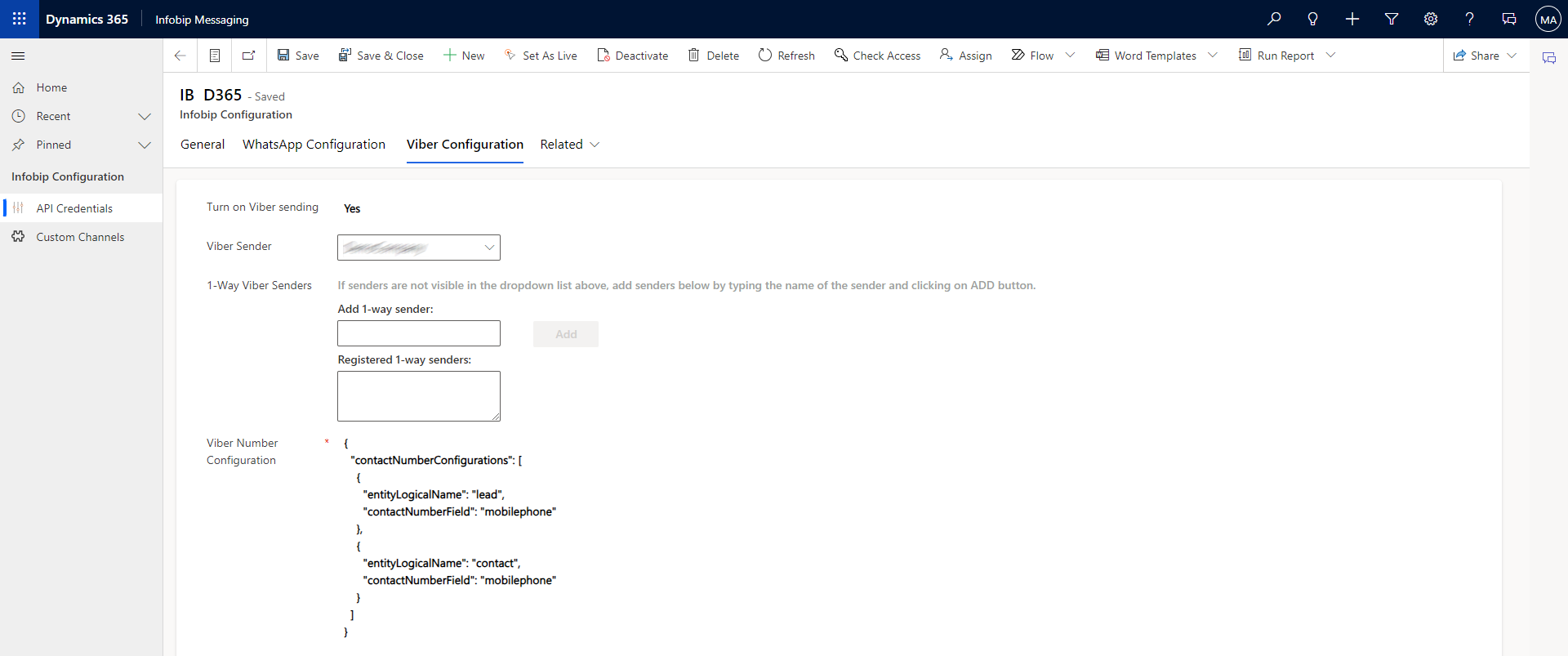The width and height of the screenshot is (1568, 656).
Task: Open advanced find filter icon
Action: coord(1392,19)
